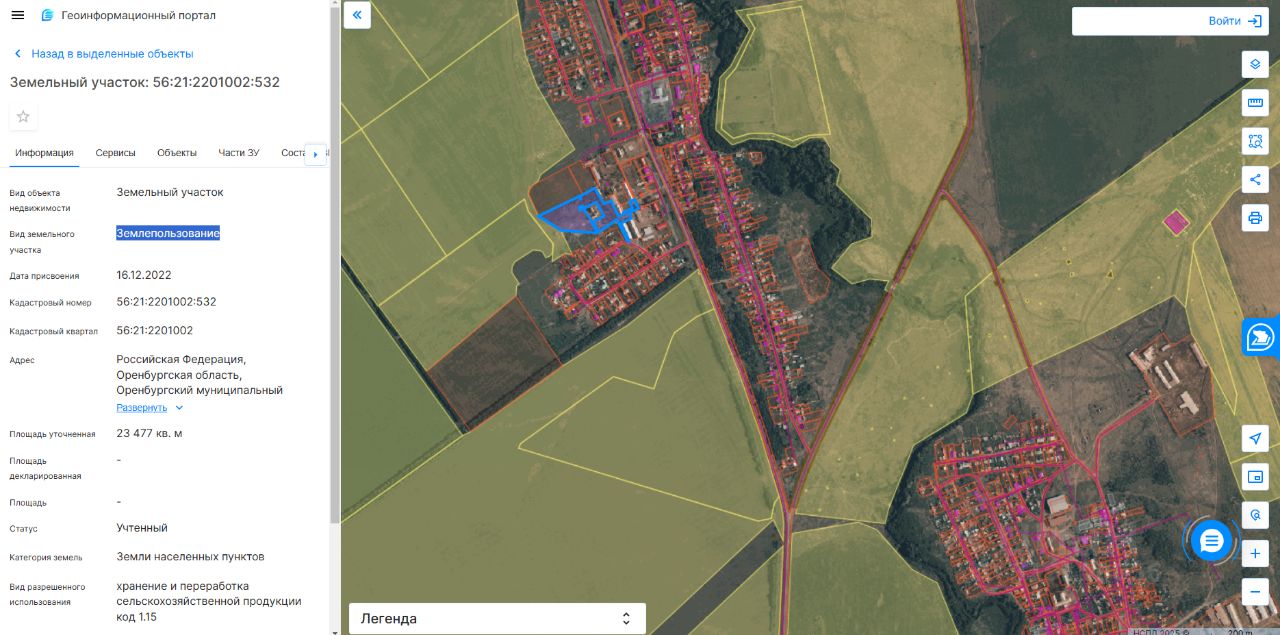
Task: Open the map layers tool
Action: pos(1255,65)
